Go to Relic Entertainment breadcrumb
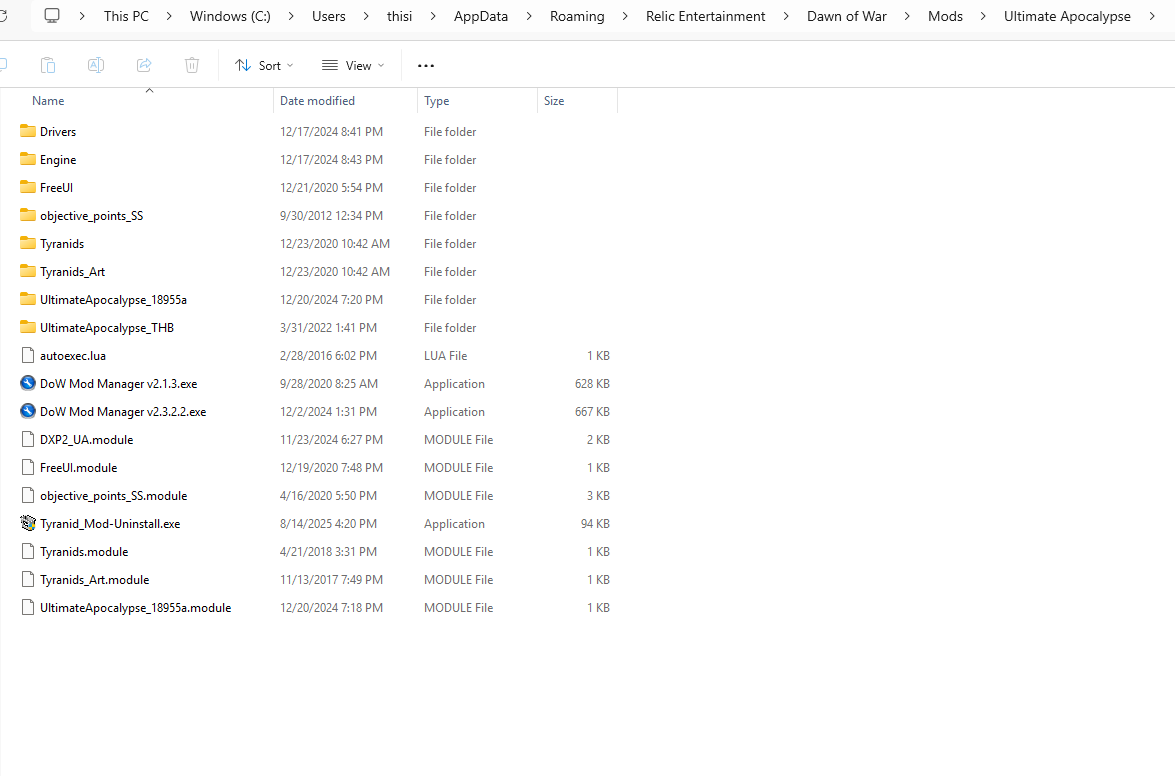The image size is (1175, 776). click(x=705, y=16)
